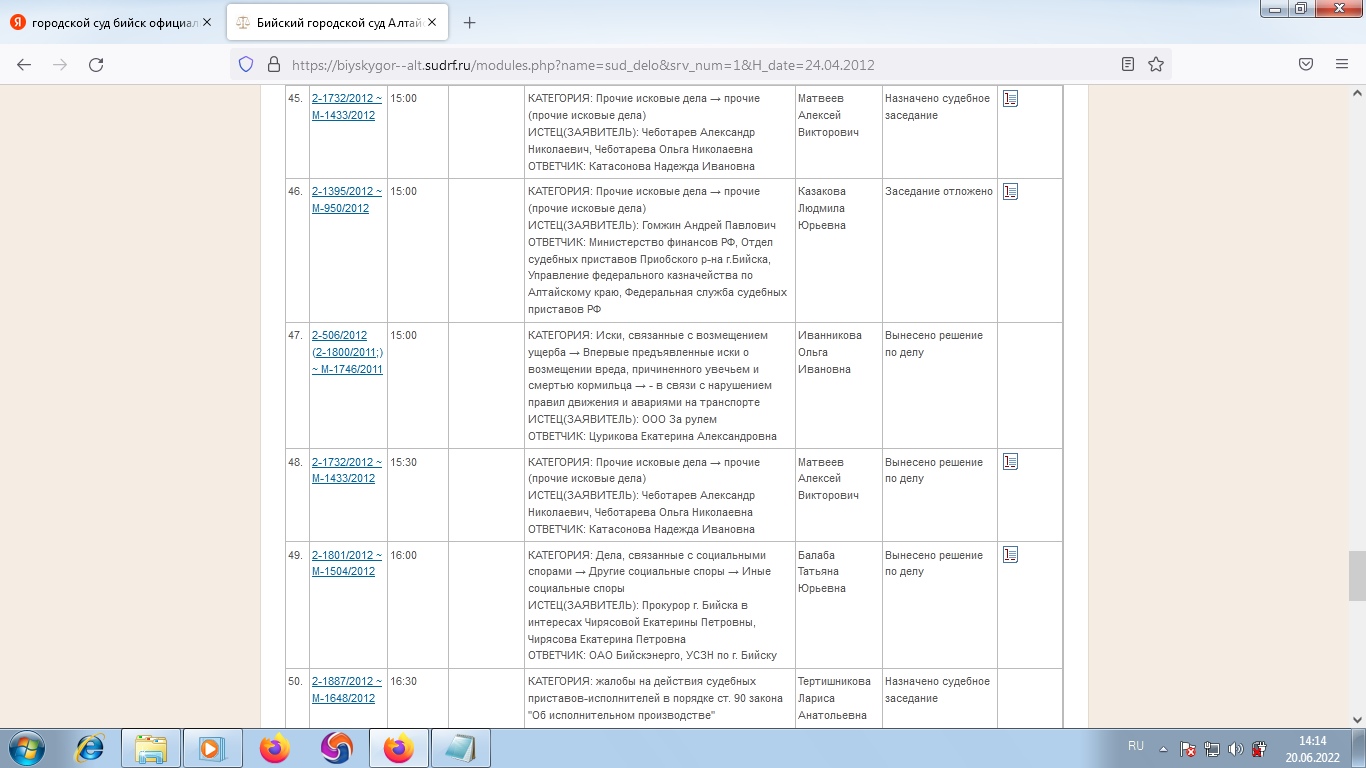Screen dimensions: 1366x768
Task: Reload the page with the refresh icon
Action: [x=95, y=62]
